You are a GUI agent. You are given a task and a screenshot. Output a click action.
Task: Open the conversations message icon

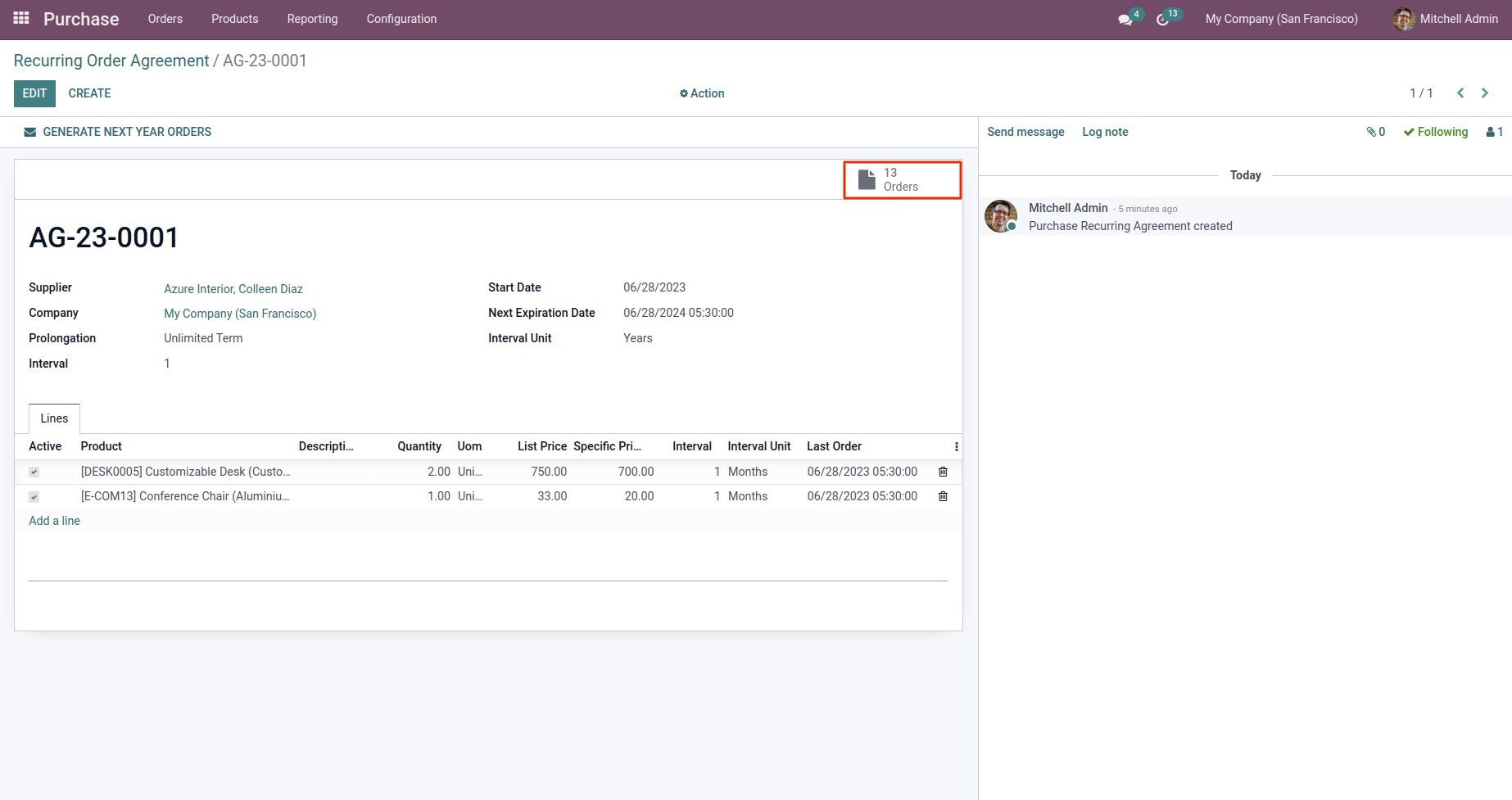1125,19
